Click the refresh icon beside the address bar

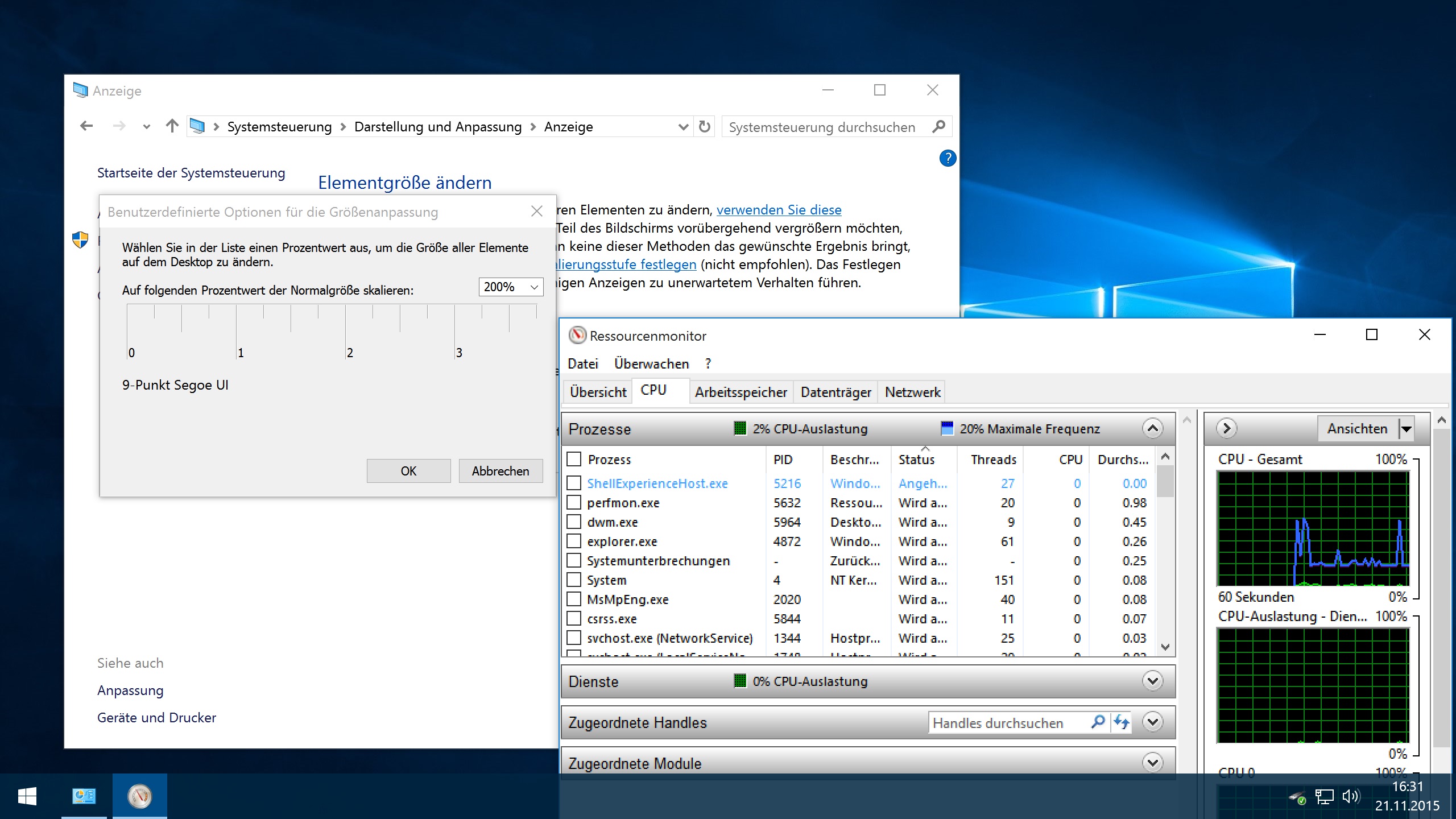(704, 126)
